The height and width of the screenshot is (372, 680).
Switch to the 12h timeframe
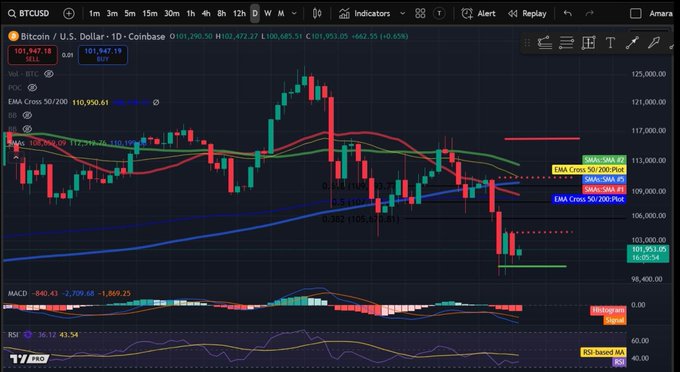[239, 13]
